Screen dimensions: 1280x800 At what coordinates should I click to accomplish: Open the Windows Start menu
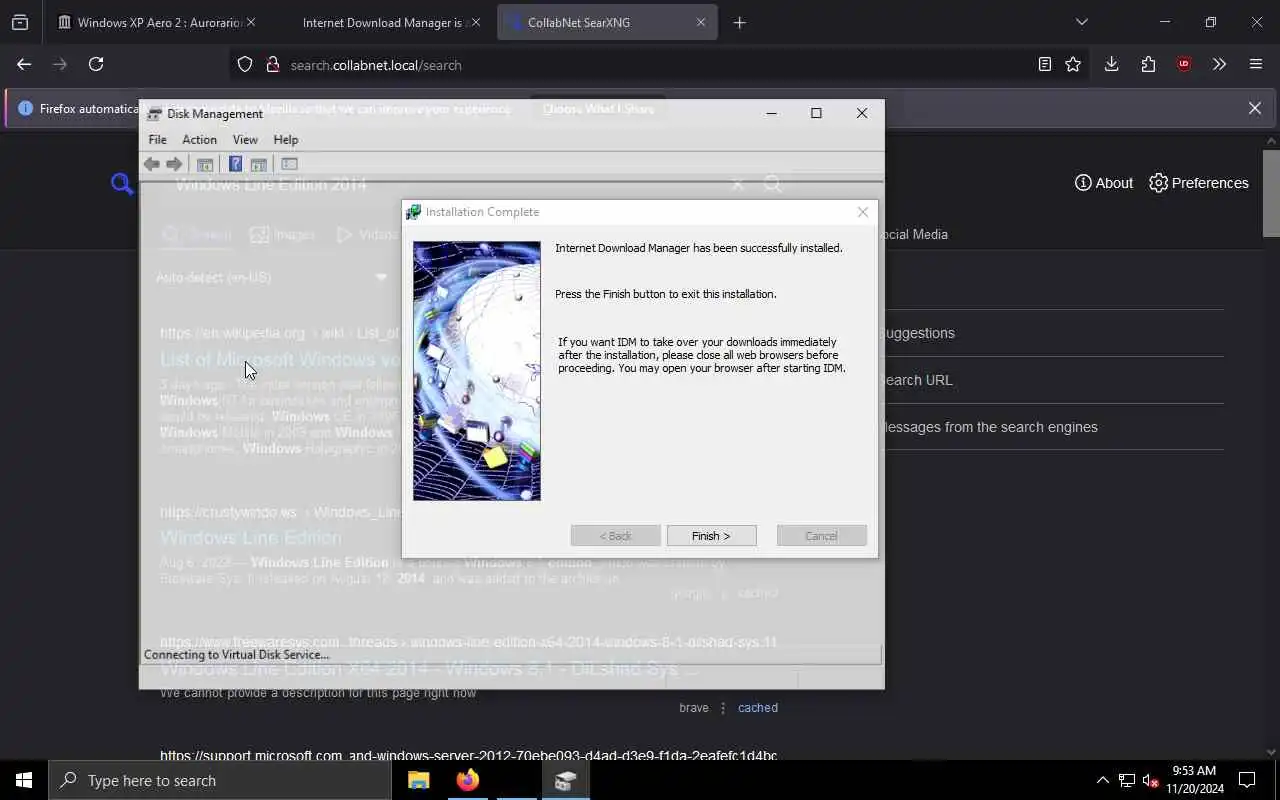click(x=24, y=780)
